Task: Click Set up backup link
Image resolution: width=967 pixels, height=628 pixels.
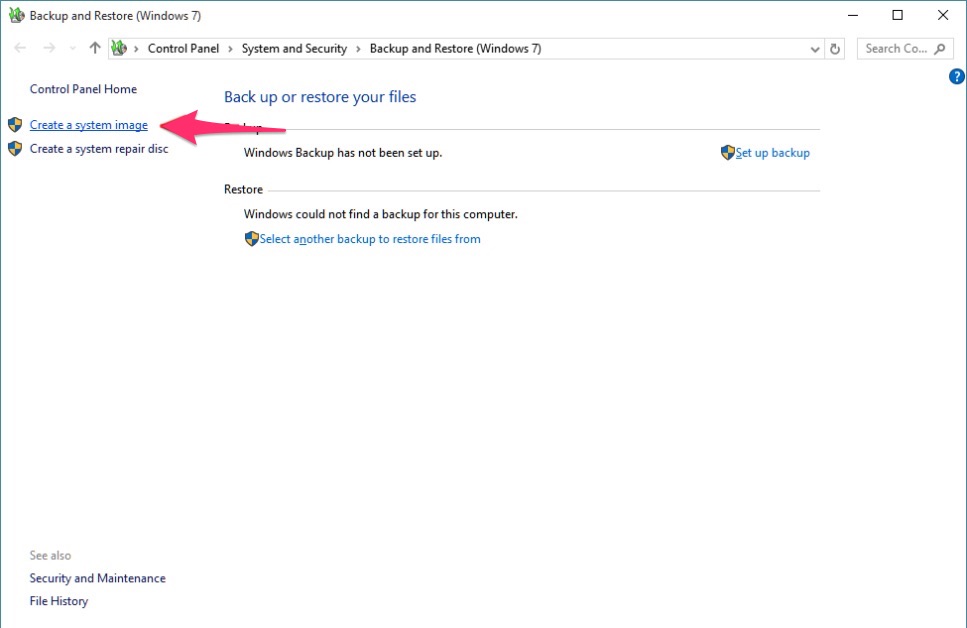Action: pyautogui.click(x=773, y=153)
